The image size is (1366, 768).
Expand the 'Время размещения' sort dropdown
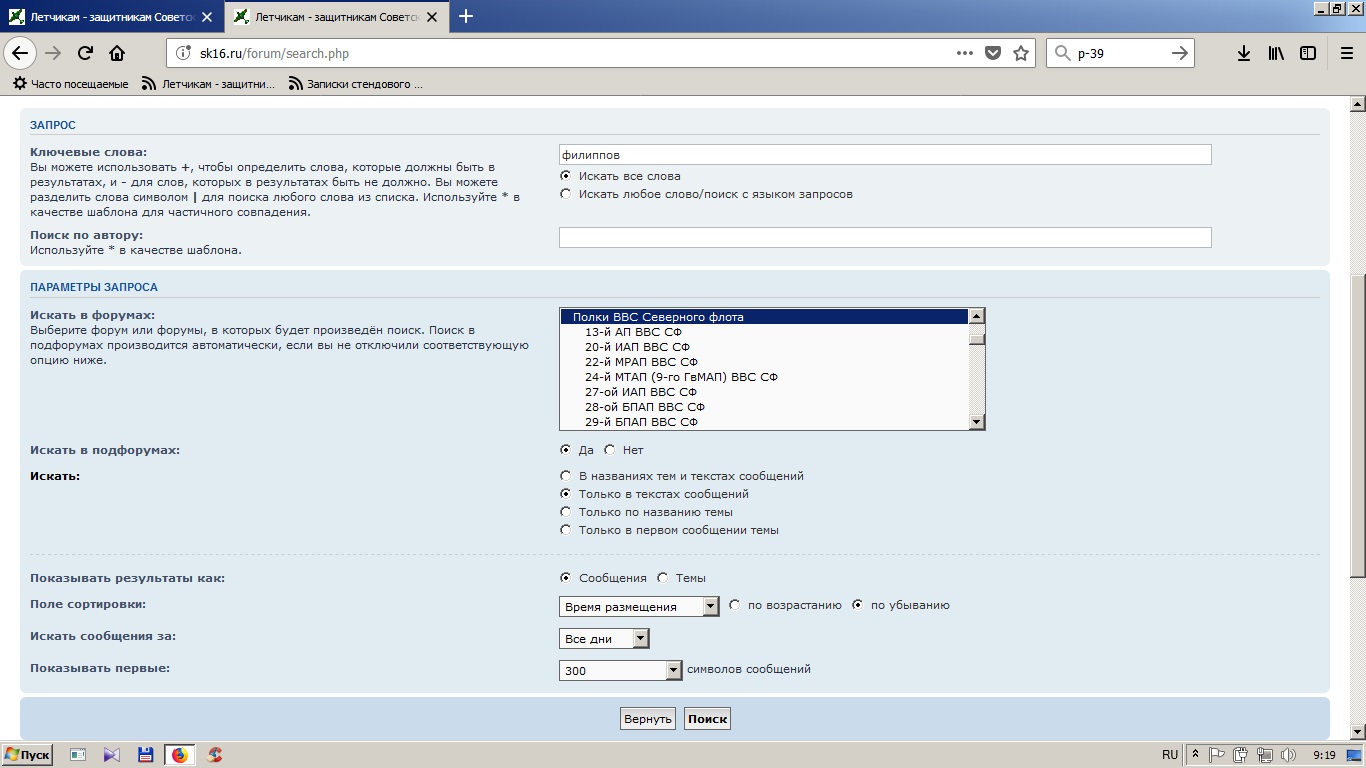[710, 606]
